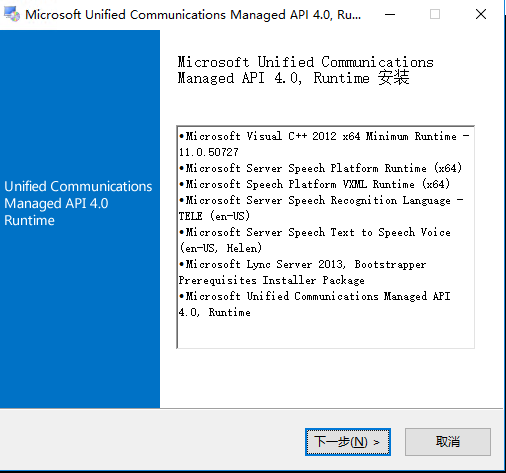Click version number 11.0.50727 line
This screenshot has width=506, height=473.
[x=208, y=152]
